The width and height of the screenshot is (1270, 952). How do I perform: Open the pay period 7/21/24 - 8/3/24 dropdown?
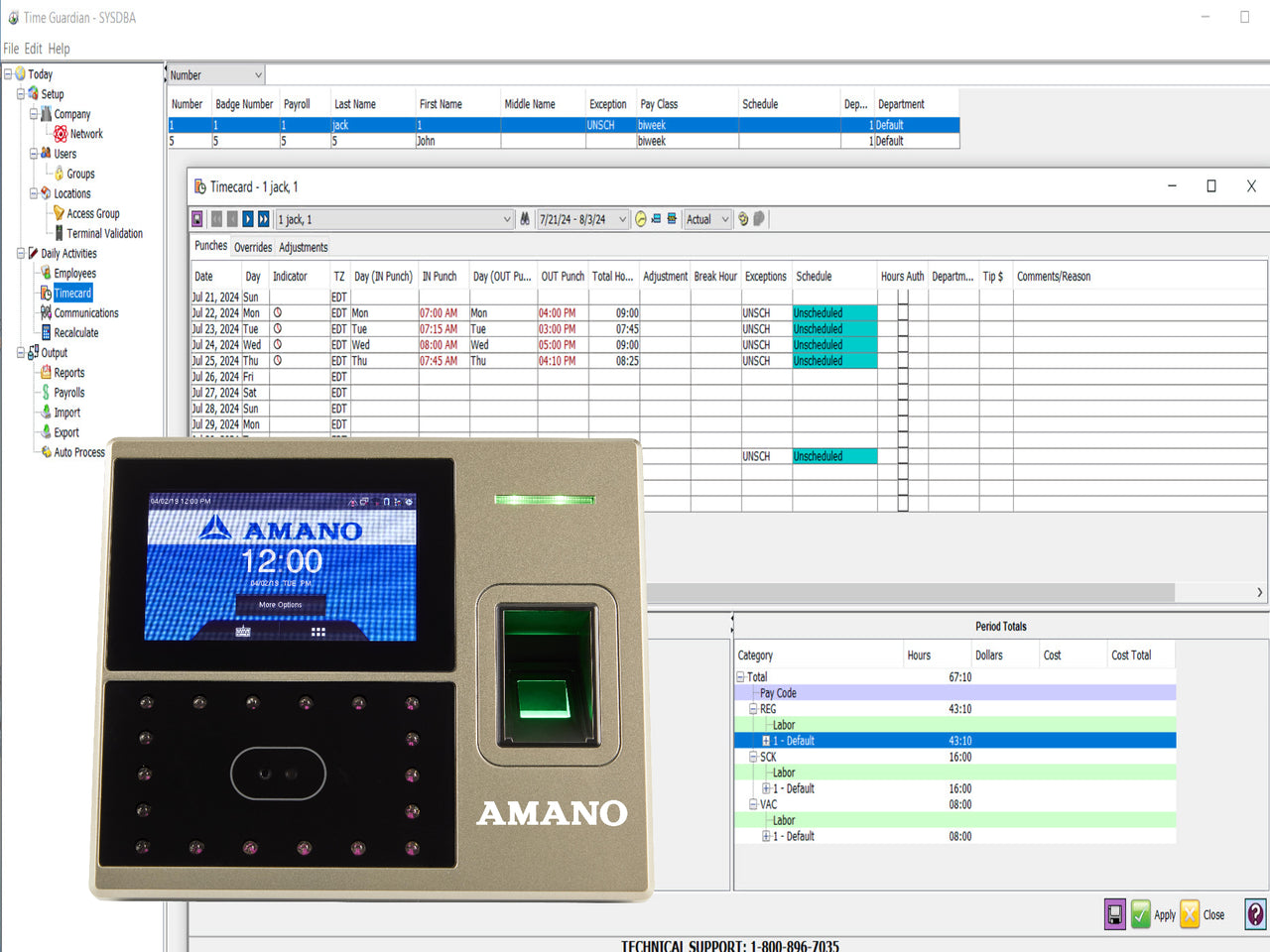coord(622,219)
